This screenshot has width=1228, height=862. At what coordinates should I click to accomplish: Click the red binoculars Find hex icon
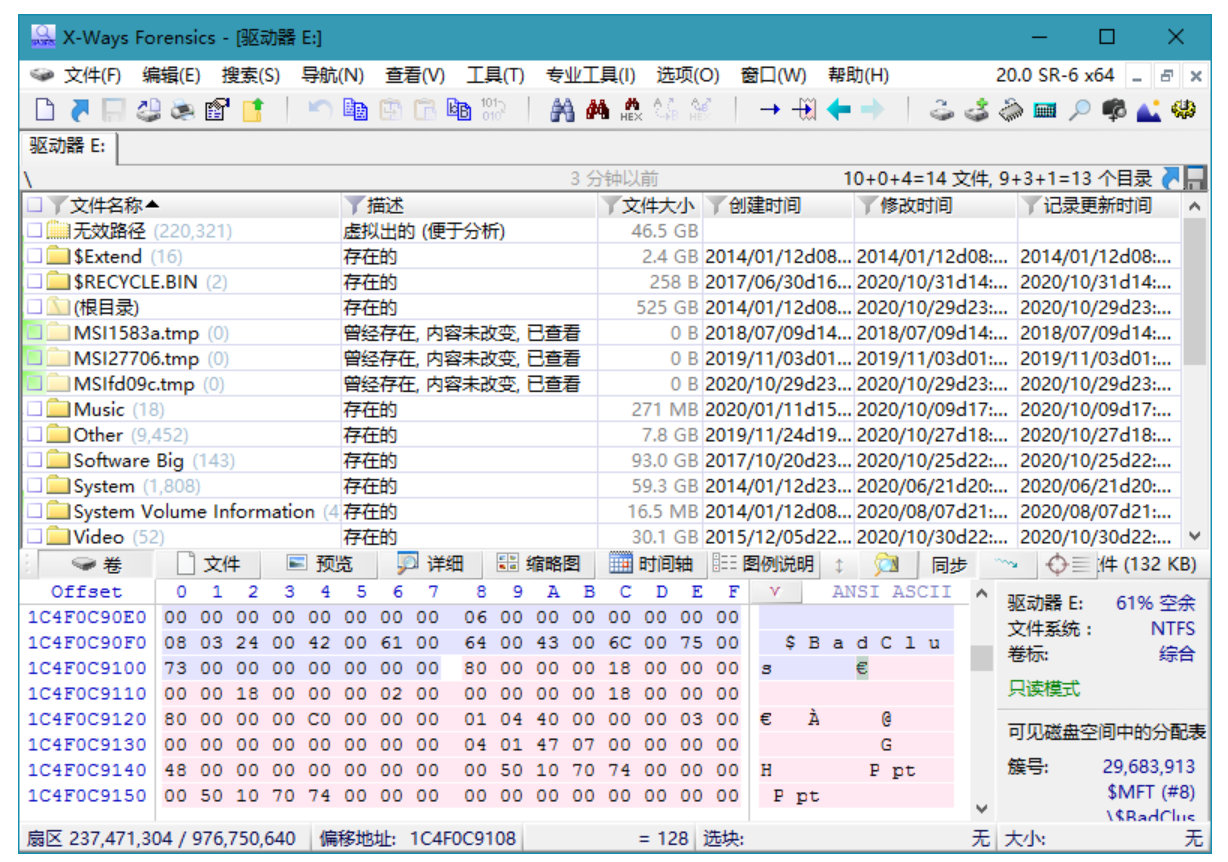(x=598, y=111)
